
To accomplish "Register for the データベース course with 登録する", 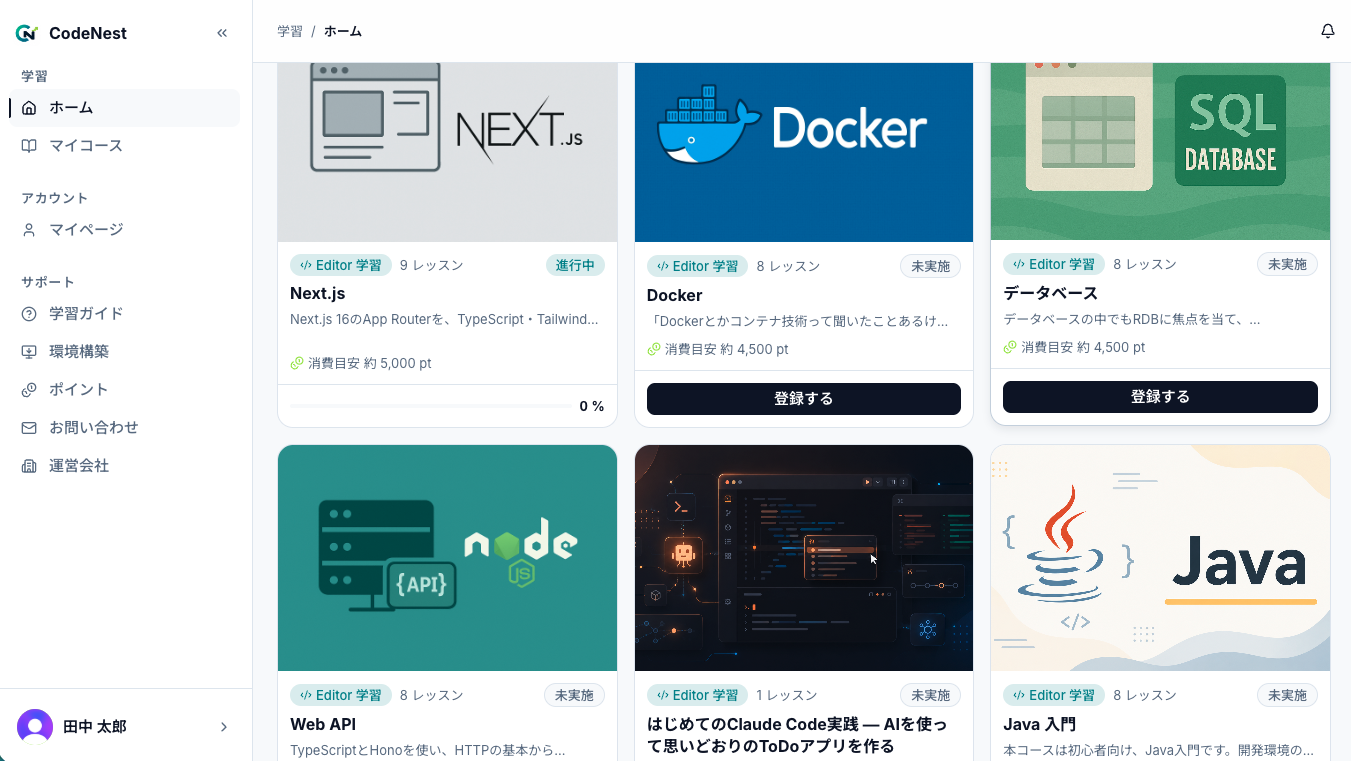I will 1160,397.
